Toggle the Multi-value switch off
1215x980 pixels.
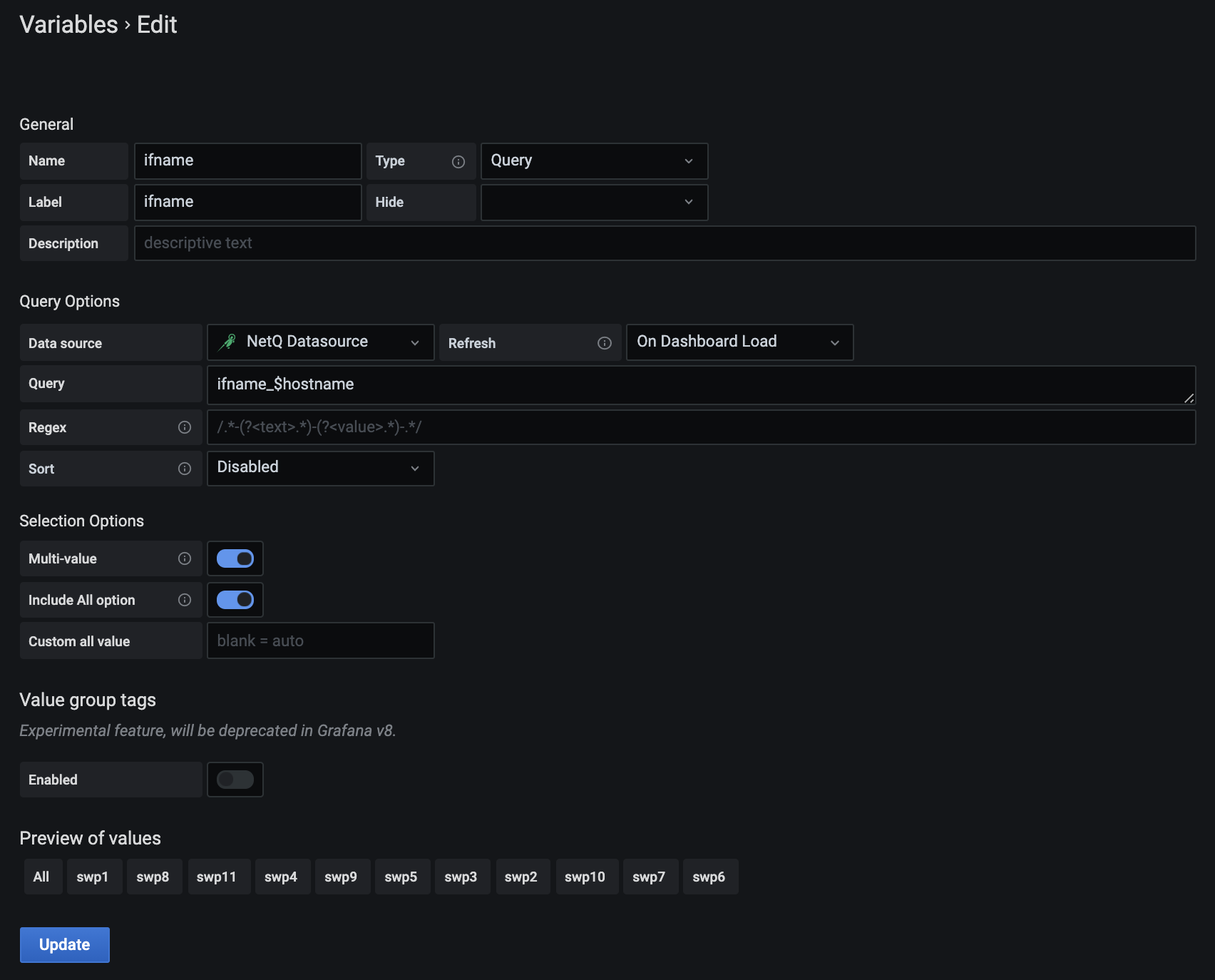pyautogui.click(x=235, y=558)
